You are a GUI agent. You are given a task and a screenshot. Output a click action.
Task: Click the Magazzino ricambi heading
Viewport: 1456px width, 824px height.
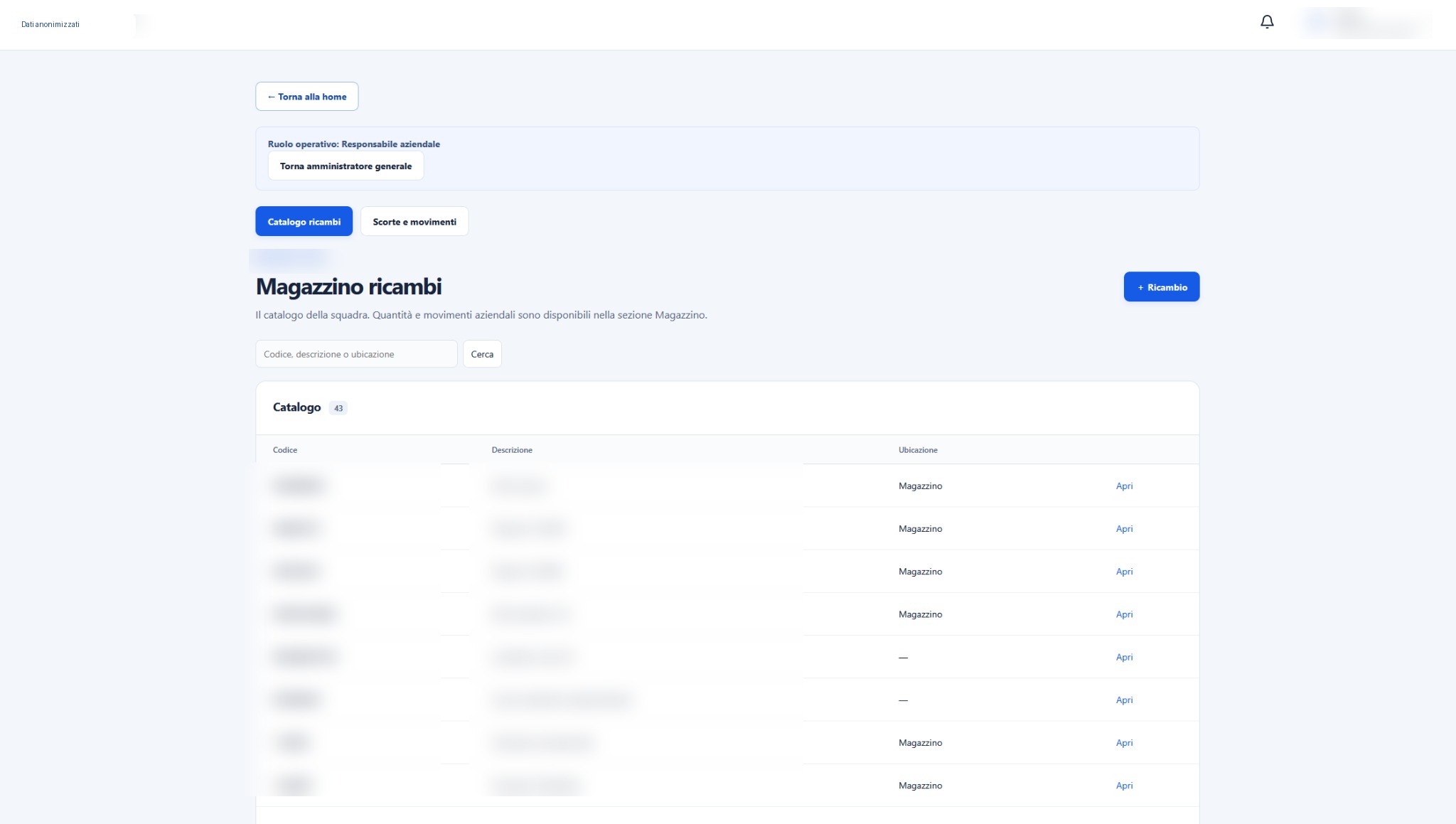pyautogui.click(x=348, y=287)
